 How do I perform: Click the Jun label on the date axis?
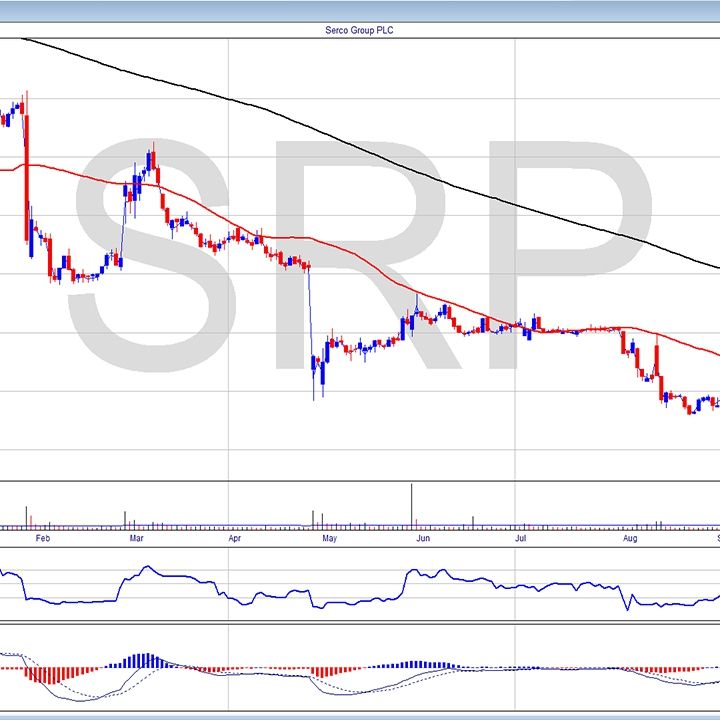[423, 538]
